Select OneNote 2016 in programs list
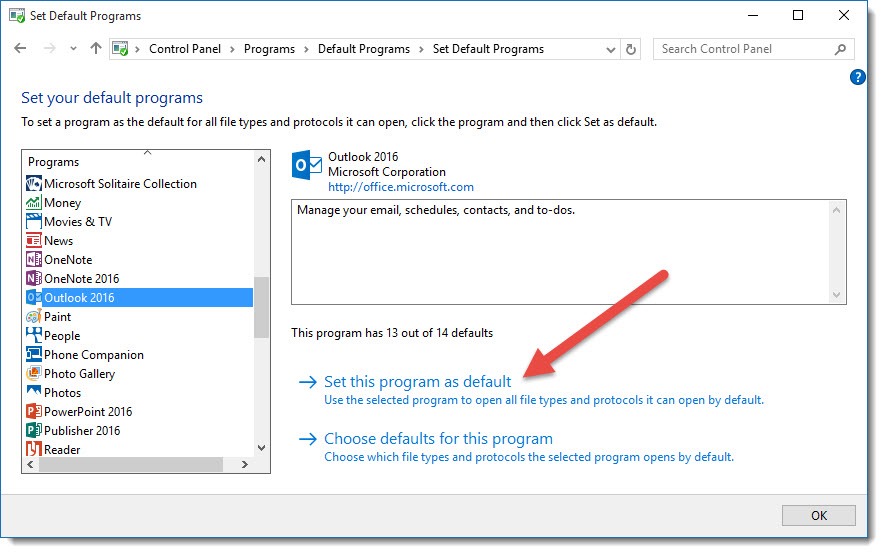883x553 pixels. (x=82, y=279)
